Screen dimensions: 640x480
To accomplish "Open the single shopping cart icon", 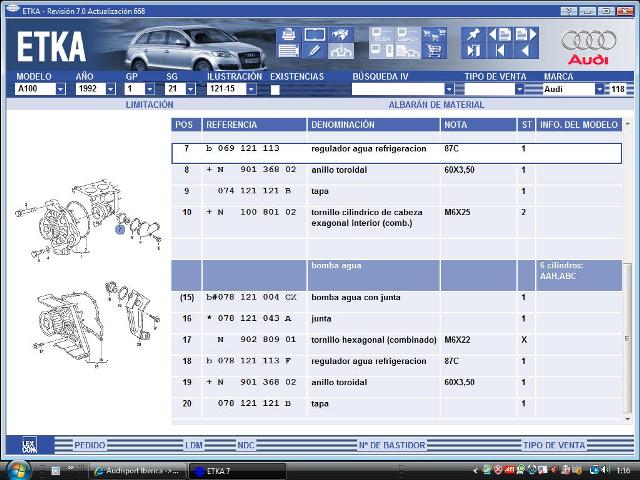I will [434, 51].
